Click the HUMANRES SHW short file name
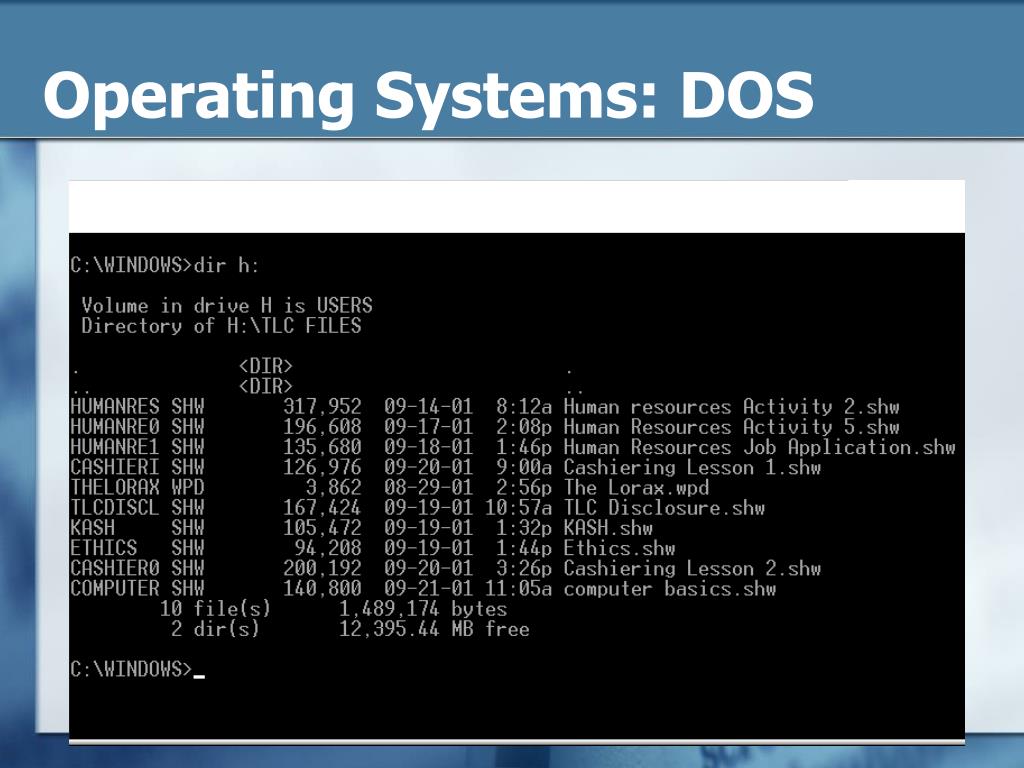The height and width of the screenshot is (768, 1024). (x=138, y=406)
